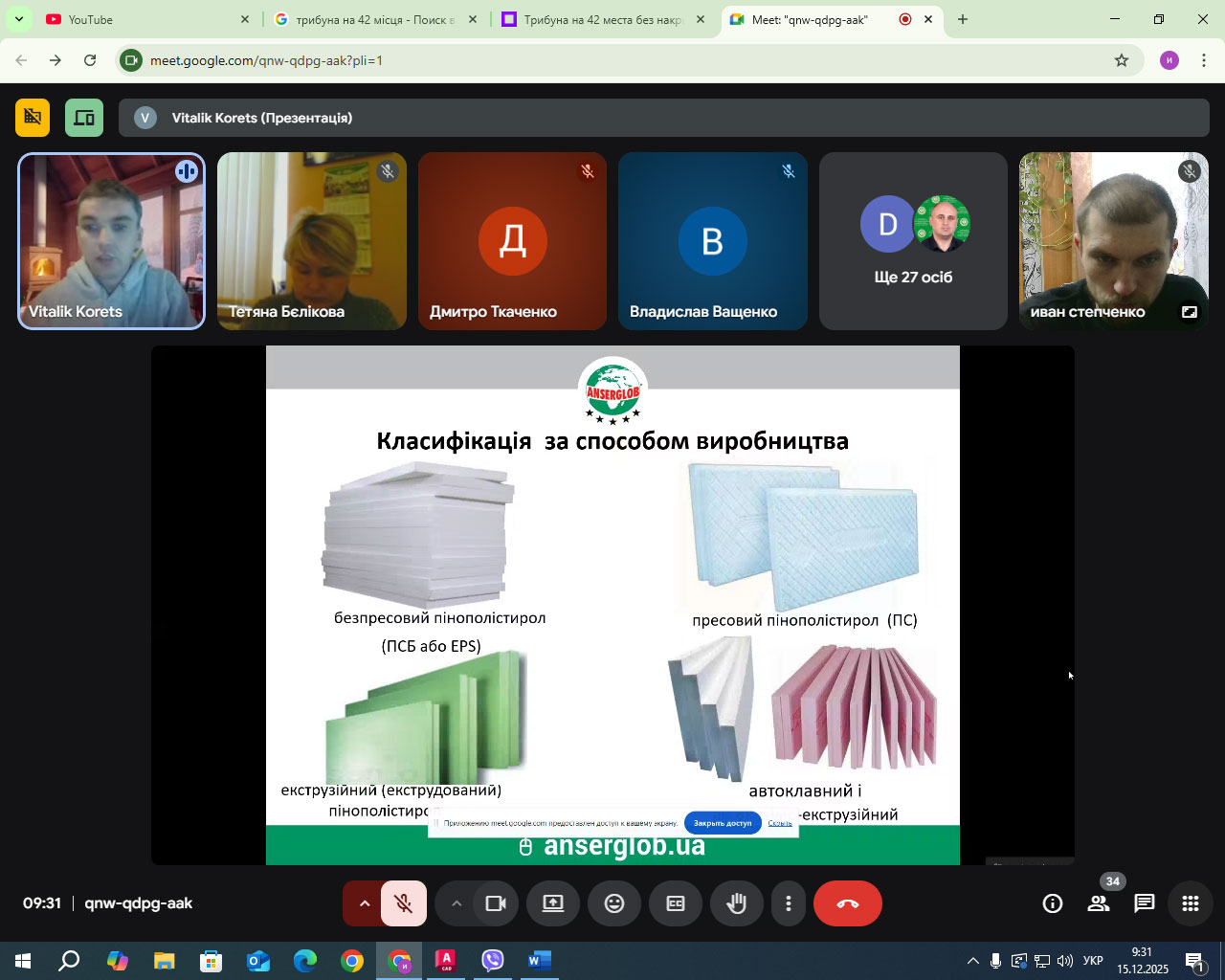The image size is (1225, 980).
Task: Select Vitalik Korets video tile
Action: tap(111, 241)
